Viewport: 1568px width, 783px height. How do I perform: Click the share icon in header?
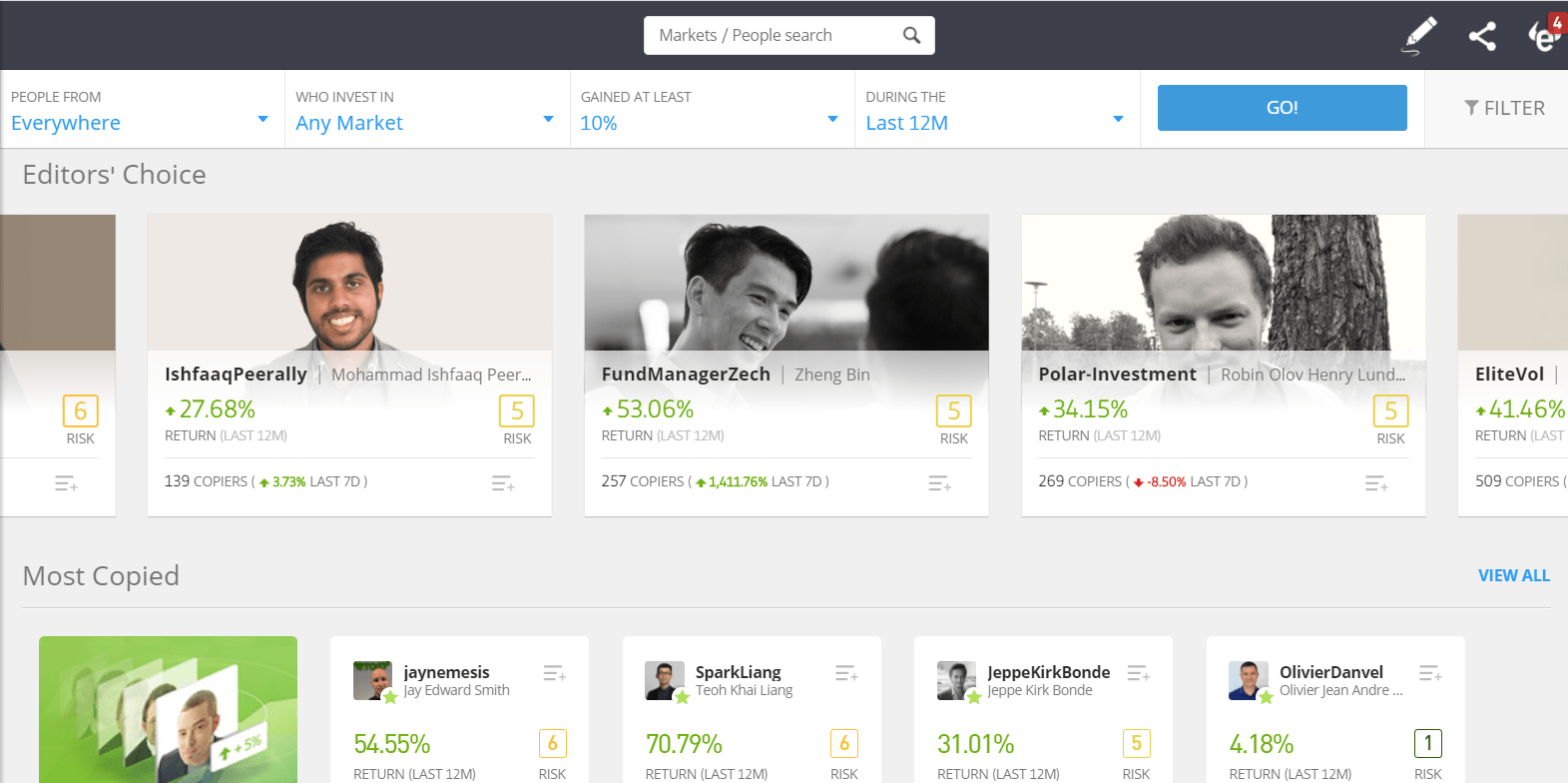[x=1482, y=36]
